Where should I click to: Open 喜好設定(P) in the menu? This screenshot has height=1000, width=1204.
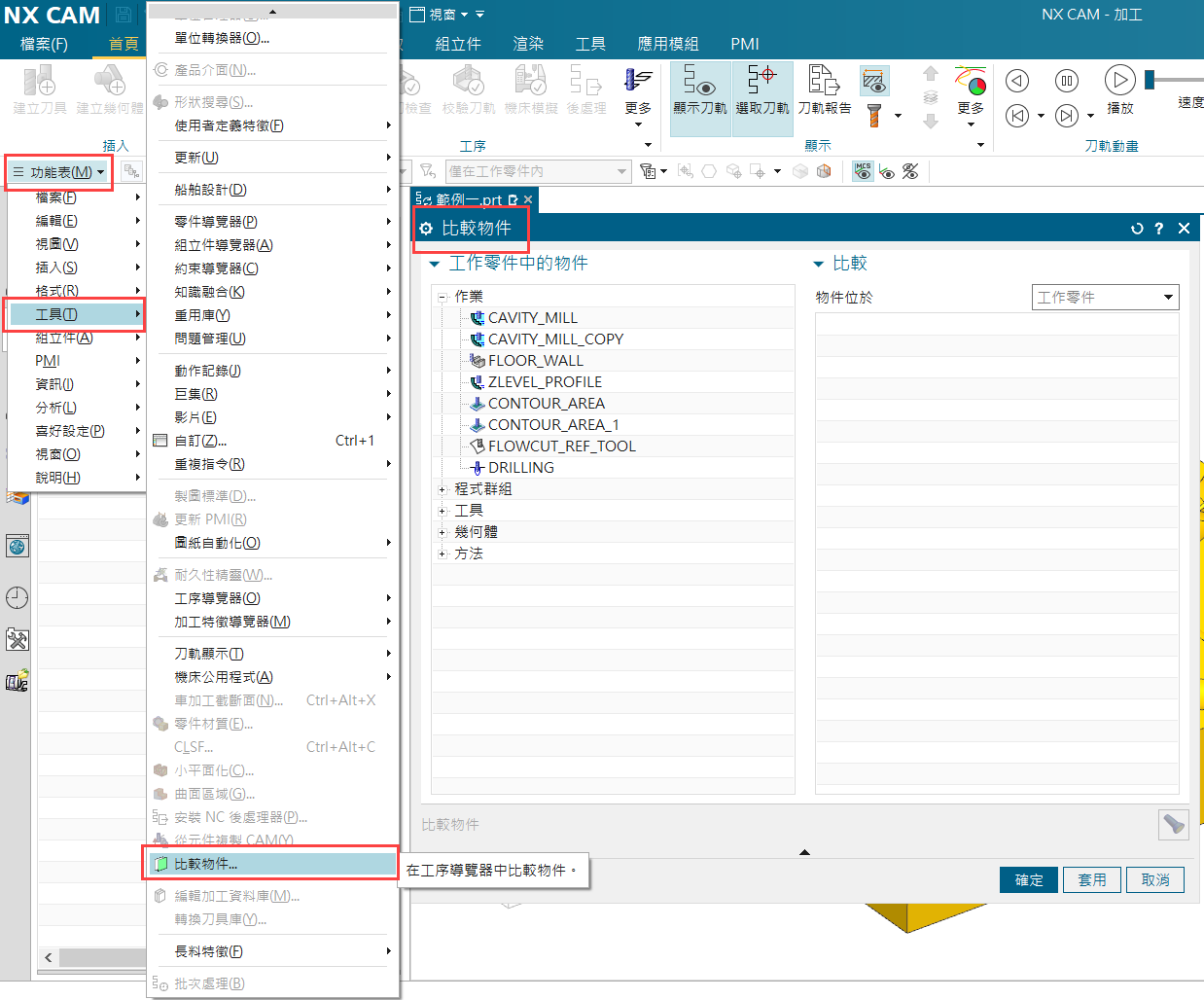pos(76,431)
